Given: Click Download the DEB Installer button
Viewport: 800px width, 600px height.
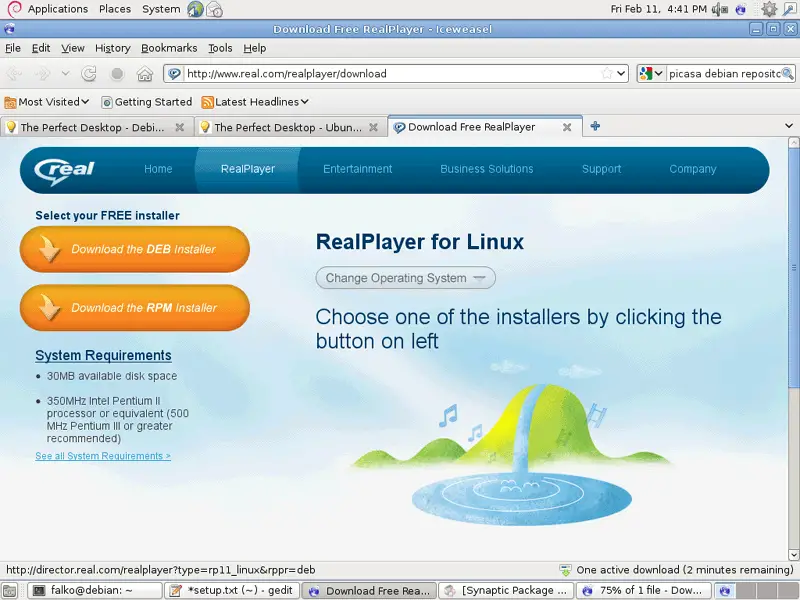Looking at the screenshot, I should coord(135,249).
